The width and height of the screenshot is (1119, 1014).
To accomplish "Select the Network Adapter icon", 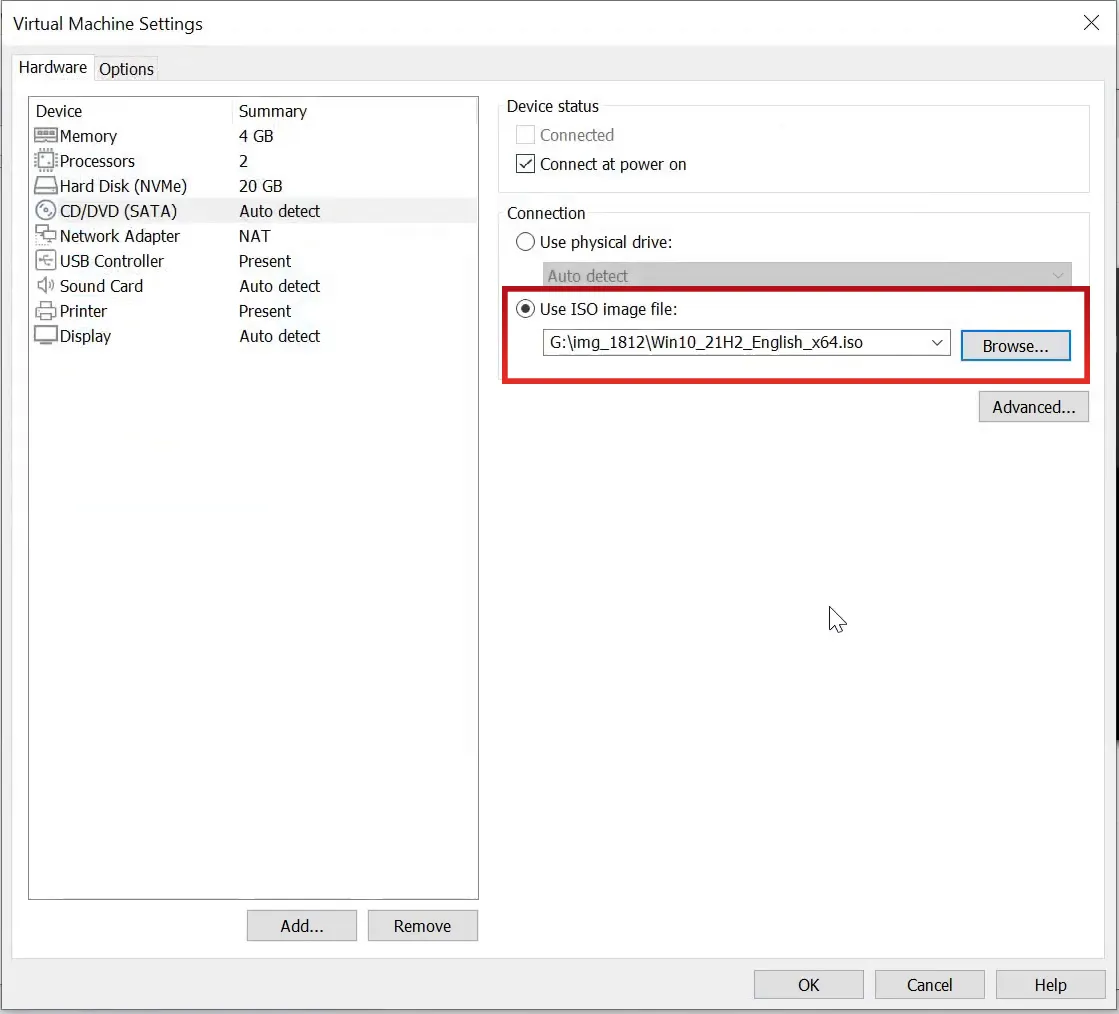I will (x=46, y=236).
